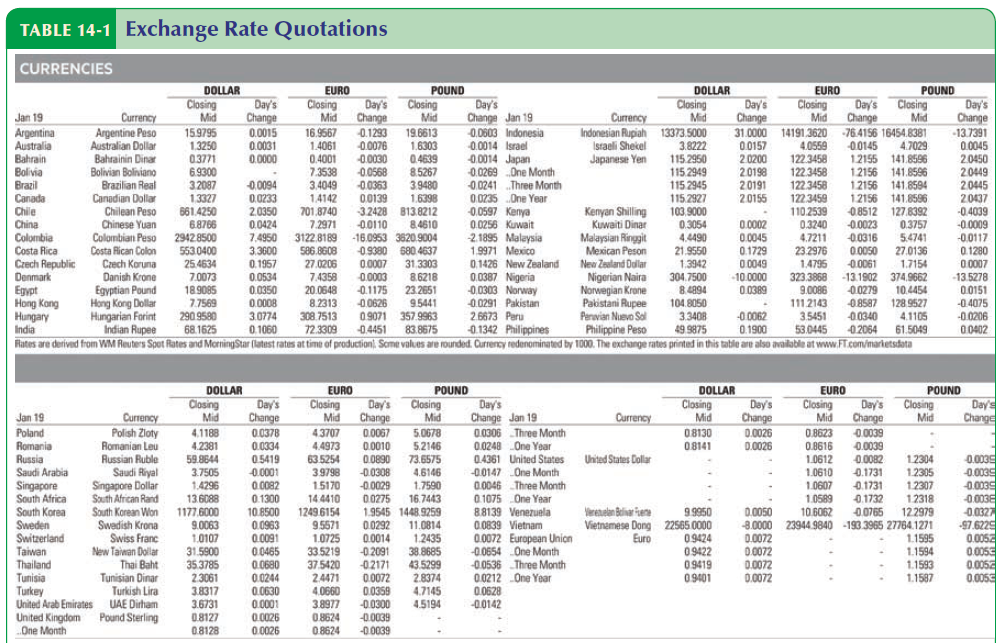Click the 'Rates are derived from WM Reuters' footnote
The width and height of the screenshot is (1007, 643).
tap(464, 344)
